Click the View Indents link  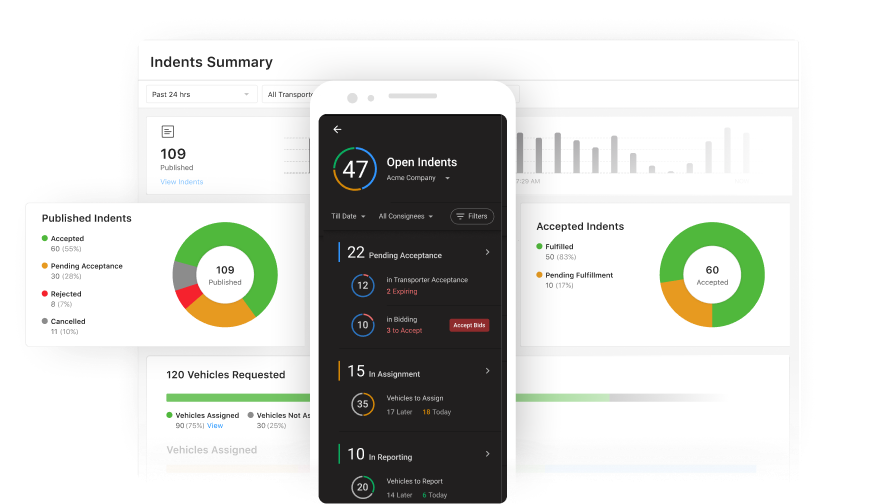coord(181,182)
